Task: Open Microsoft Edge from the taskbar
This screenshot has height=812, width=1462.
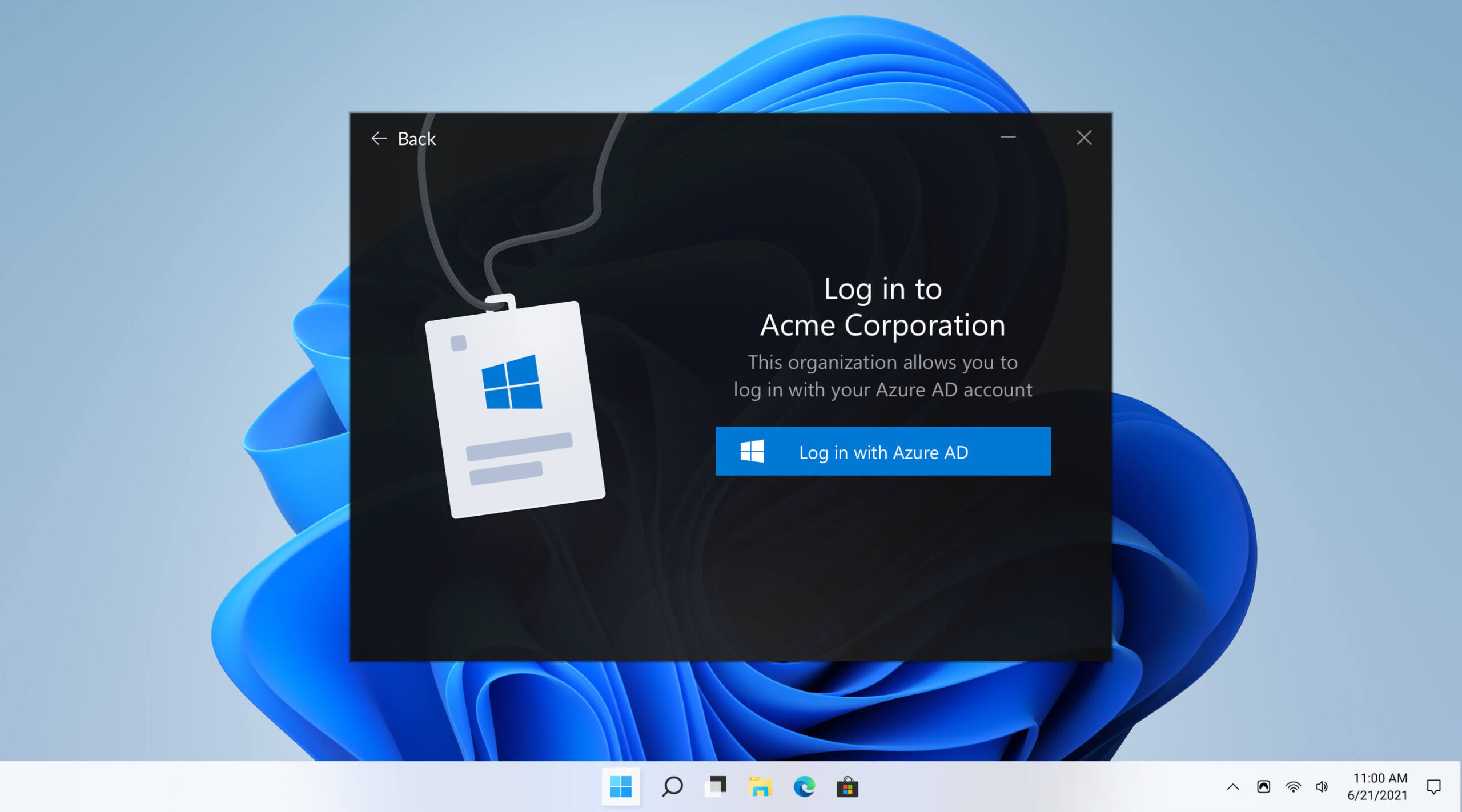Action: (804, 787)
